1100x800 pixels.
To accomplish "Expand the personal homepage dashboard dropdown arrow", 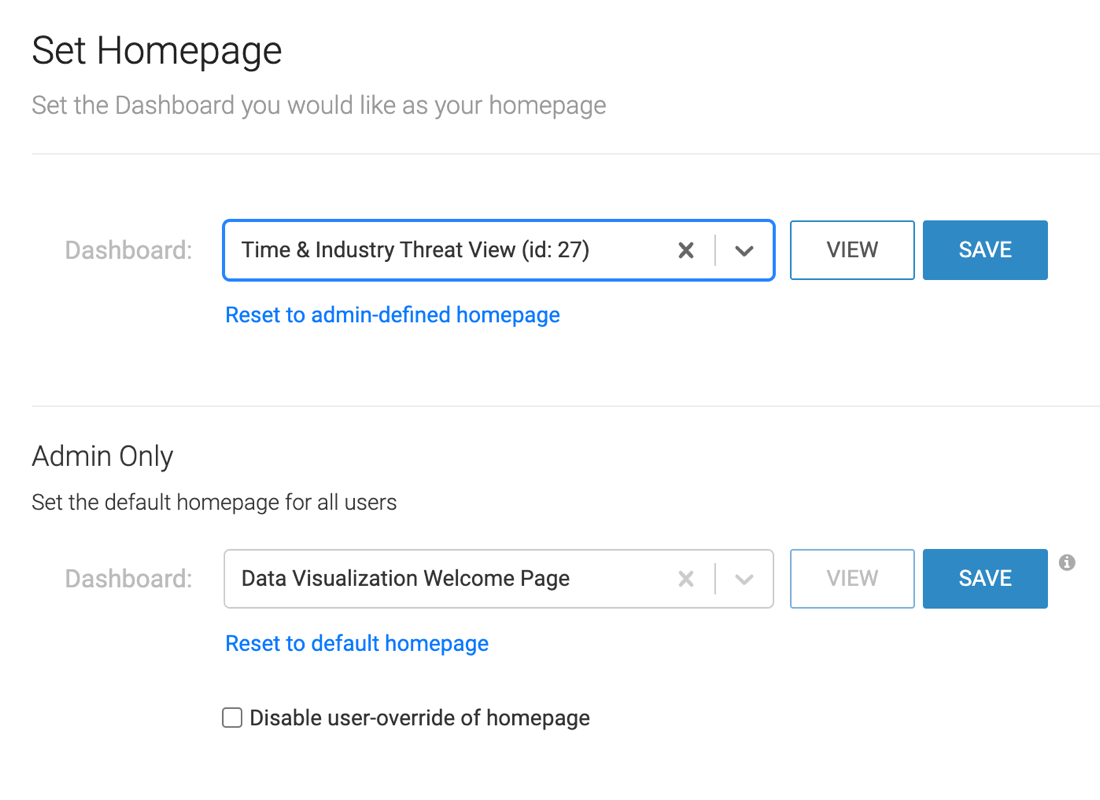I will pos(744,250).
